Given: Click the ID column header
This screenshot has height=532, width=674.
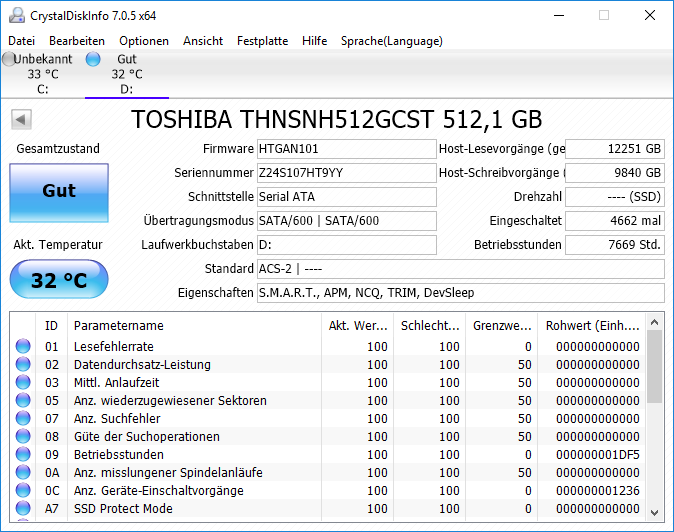Looking at the screenshot, I should pyautogui.click(x=51, y=325).
